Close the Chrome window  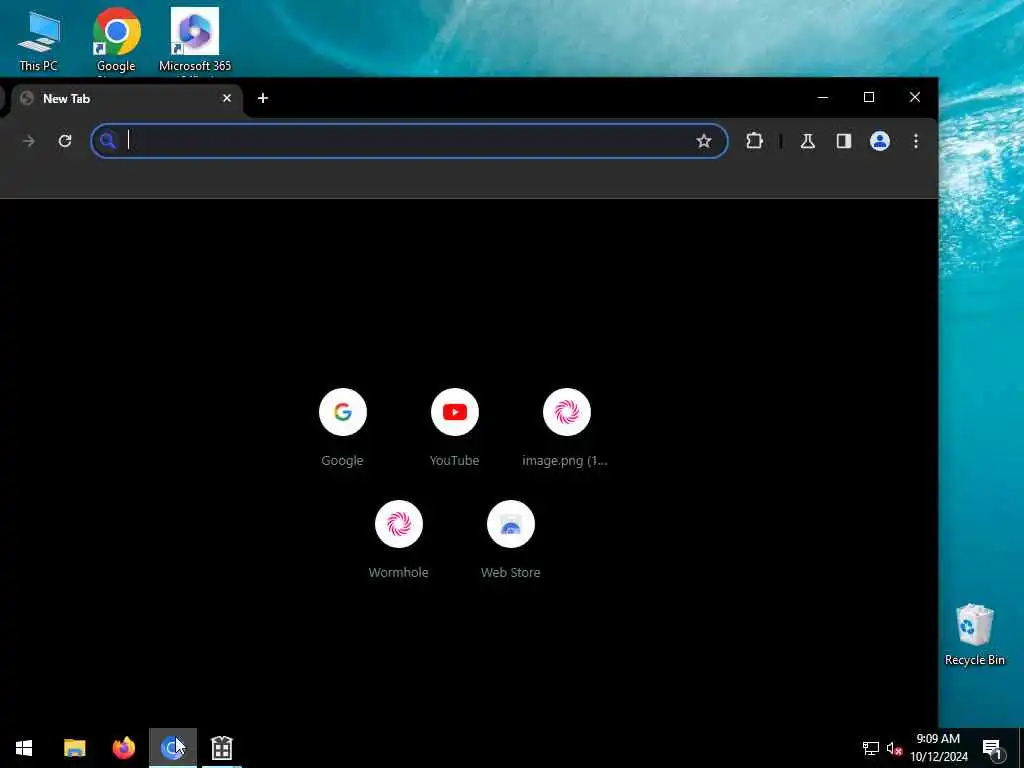(914, 97)
